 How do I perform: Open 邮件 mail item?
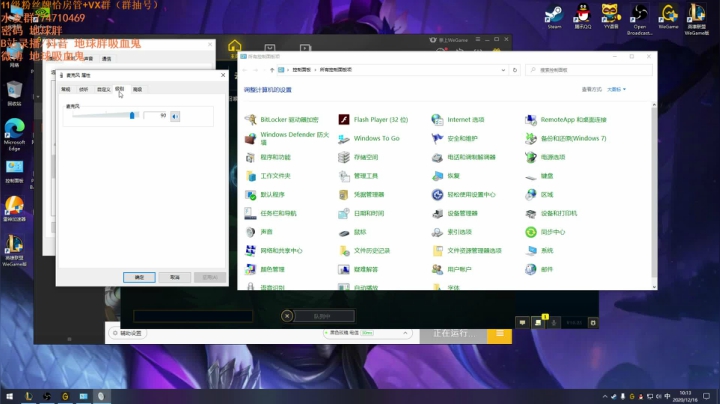(x=539, y=269)
